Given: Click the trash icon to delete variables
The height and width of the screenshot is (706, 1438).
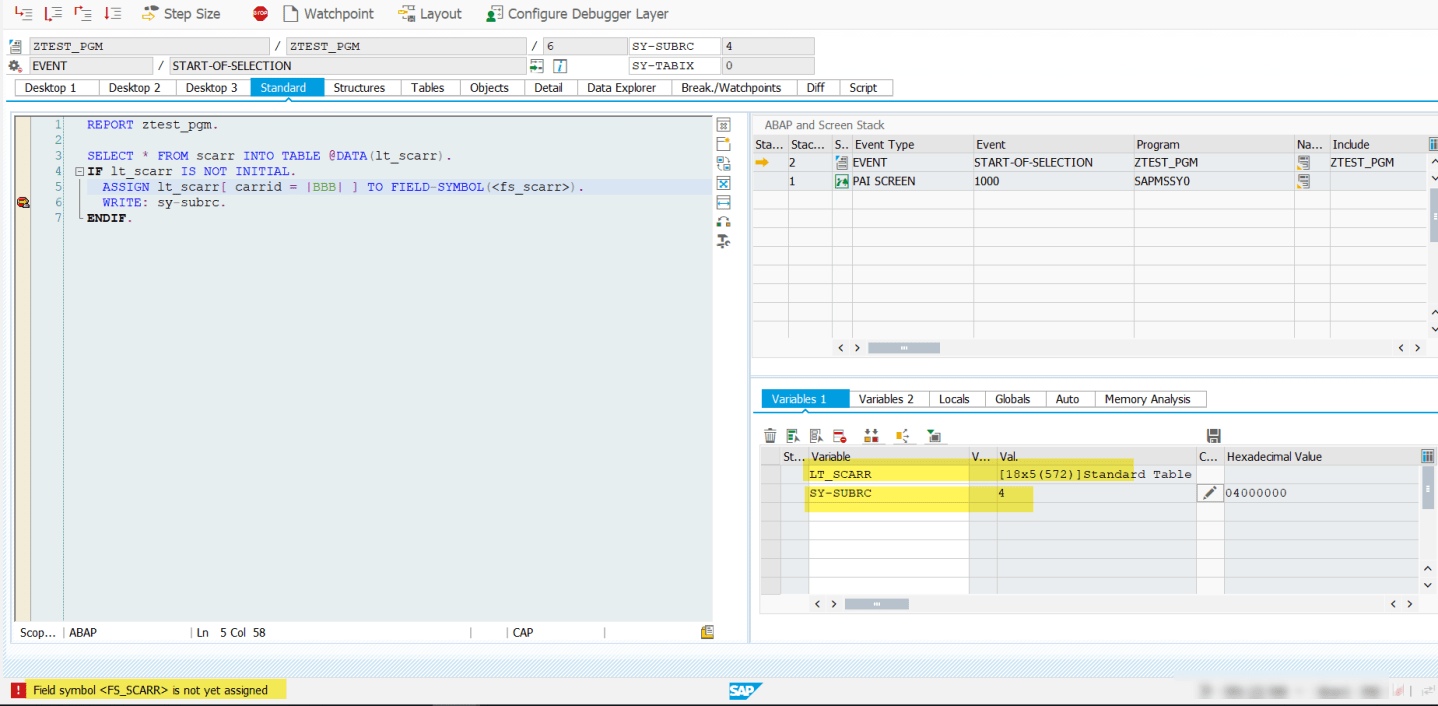Looking at the screenshot, I should (769, 435).
